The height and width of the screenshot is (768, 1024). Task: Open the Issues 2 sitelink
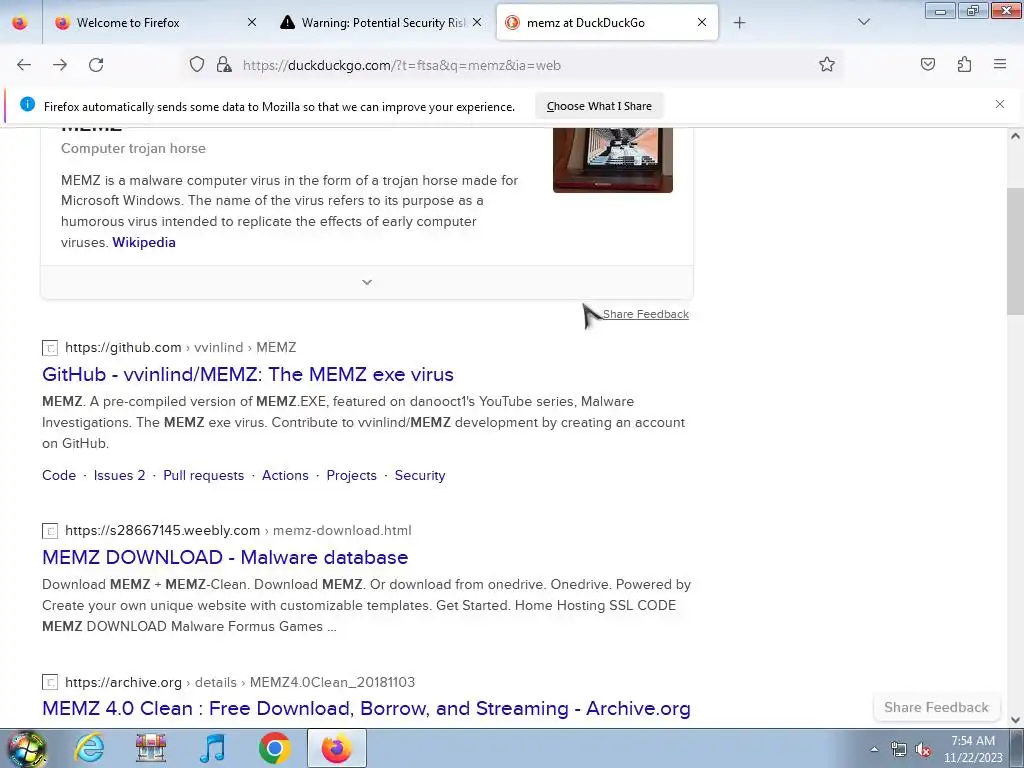click(120, 475)
